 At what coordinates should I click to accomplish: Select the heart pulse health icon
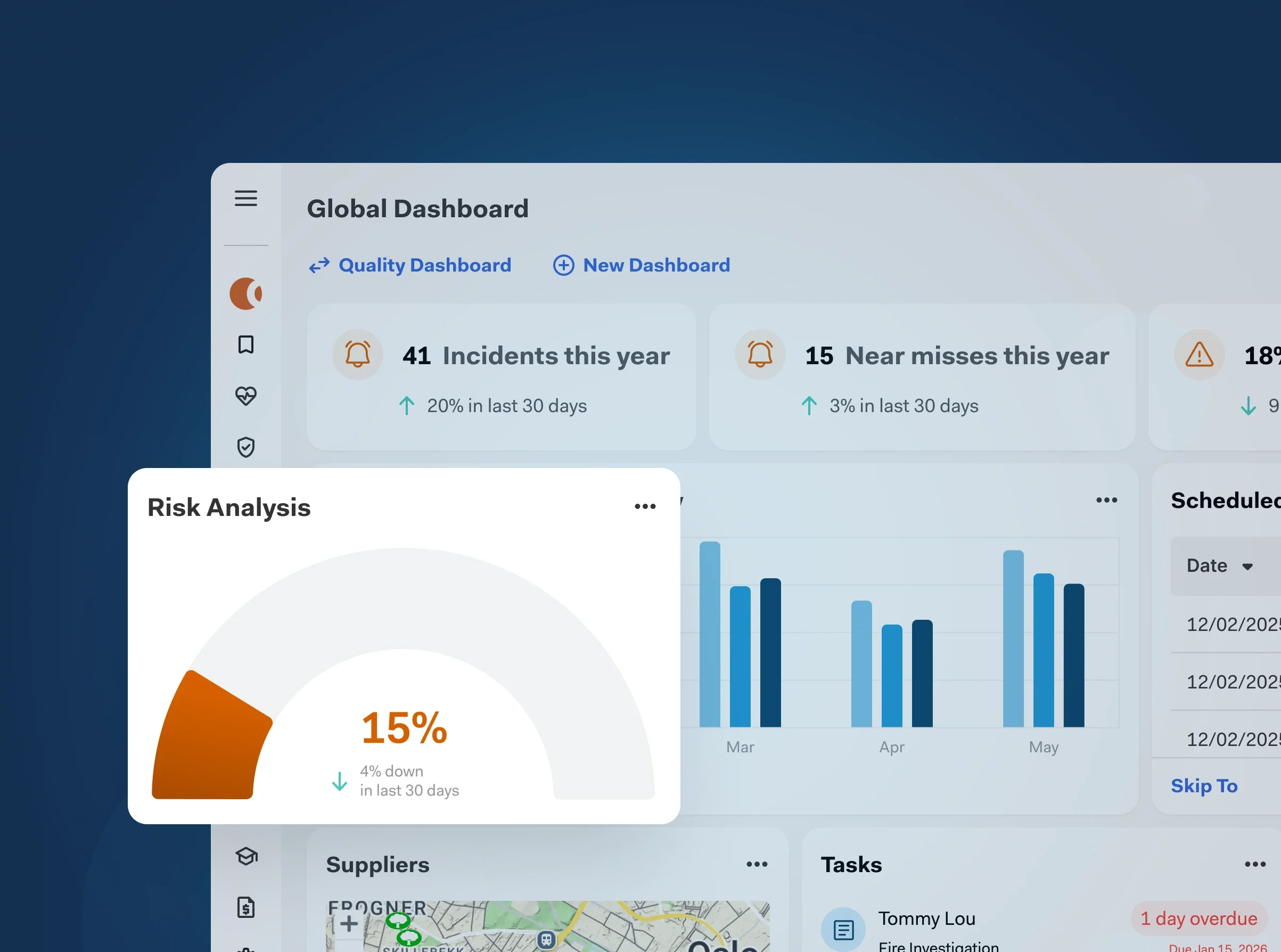click(x=245, y=395)
